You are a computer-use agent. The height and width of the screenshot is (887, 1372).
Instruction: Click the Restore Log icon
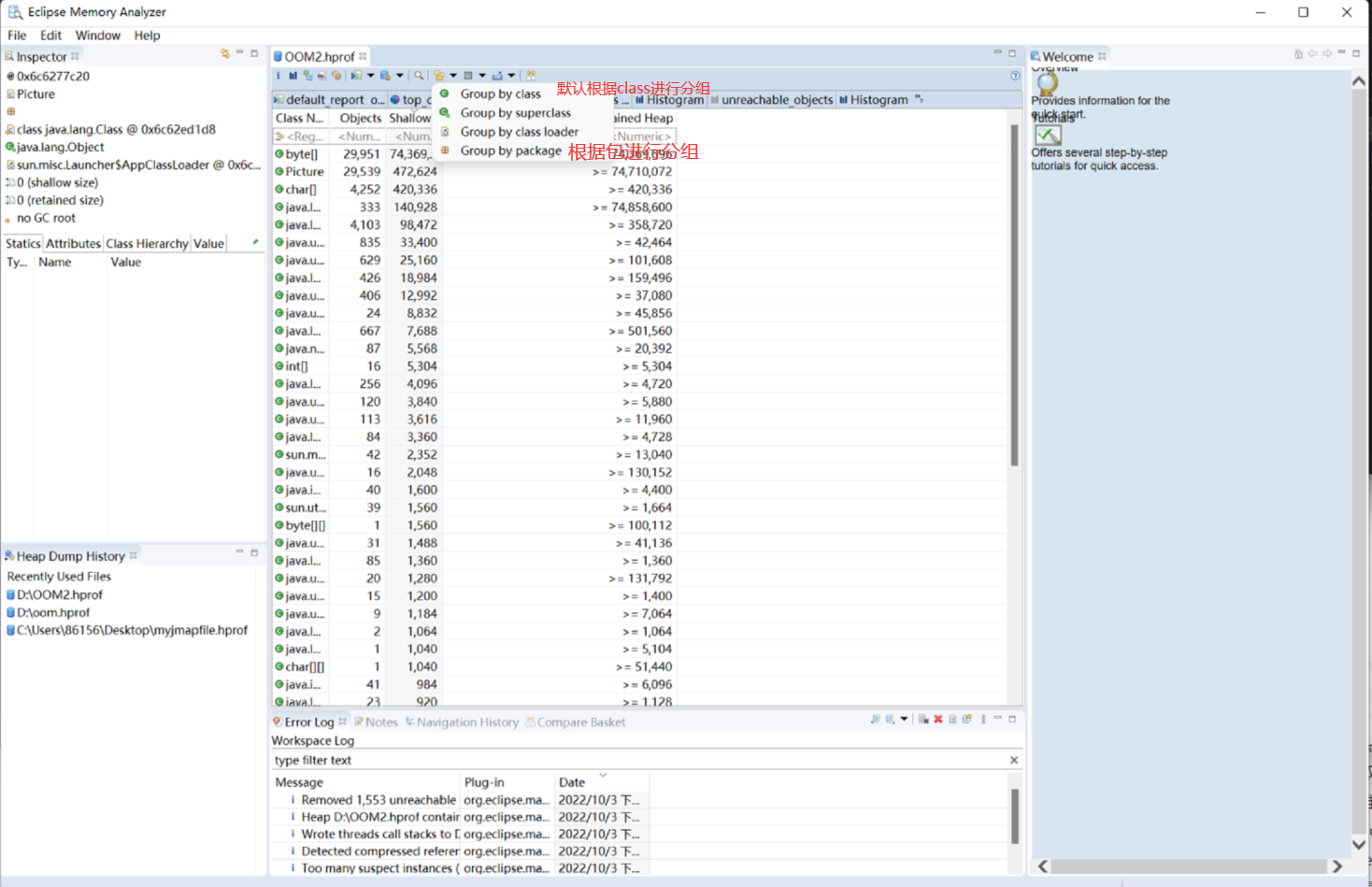point(967,719)
